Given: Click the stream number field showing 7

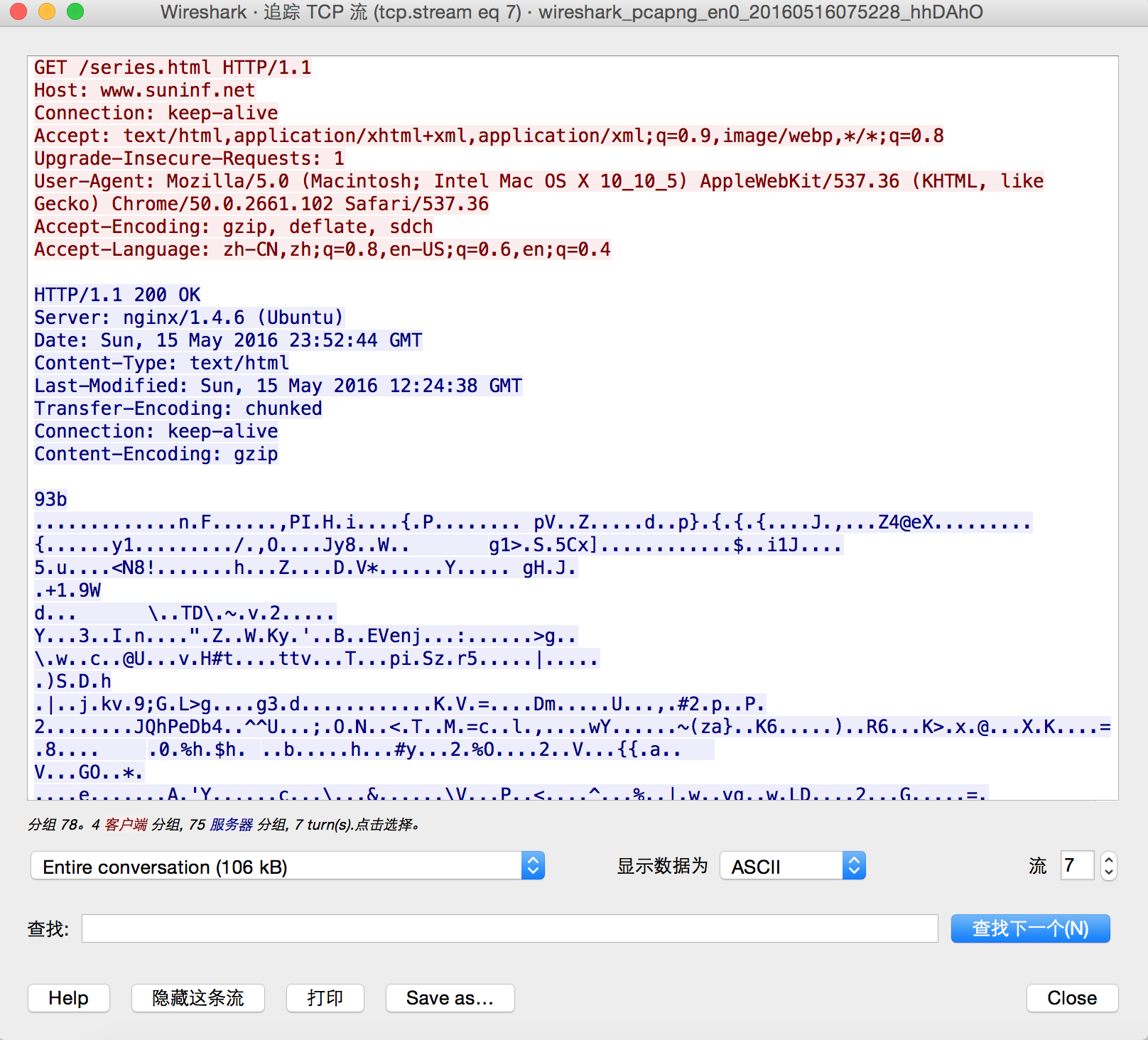Looking at the screenshot, I should (x=1077, y=866).
